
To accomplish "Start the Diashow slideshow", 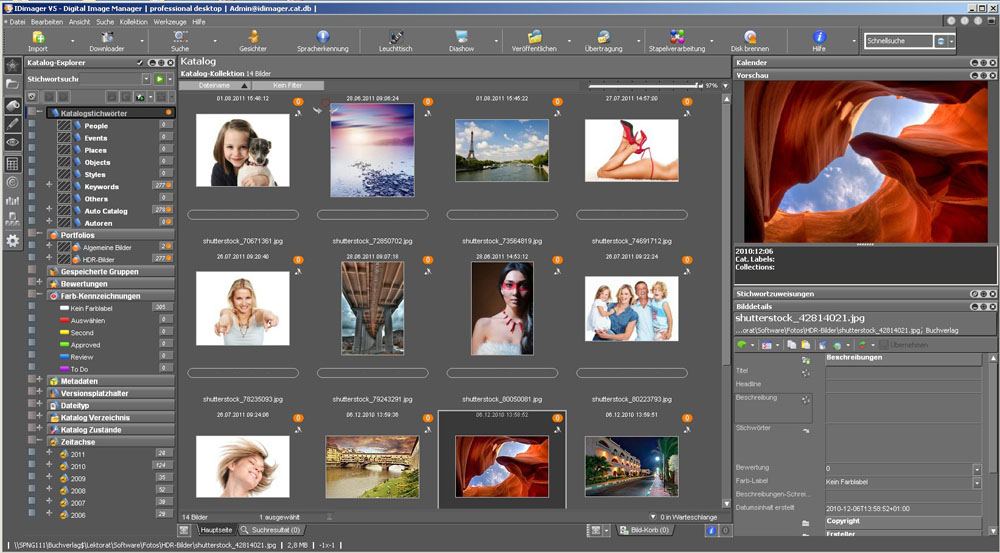I will [461, 38].
